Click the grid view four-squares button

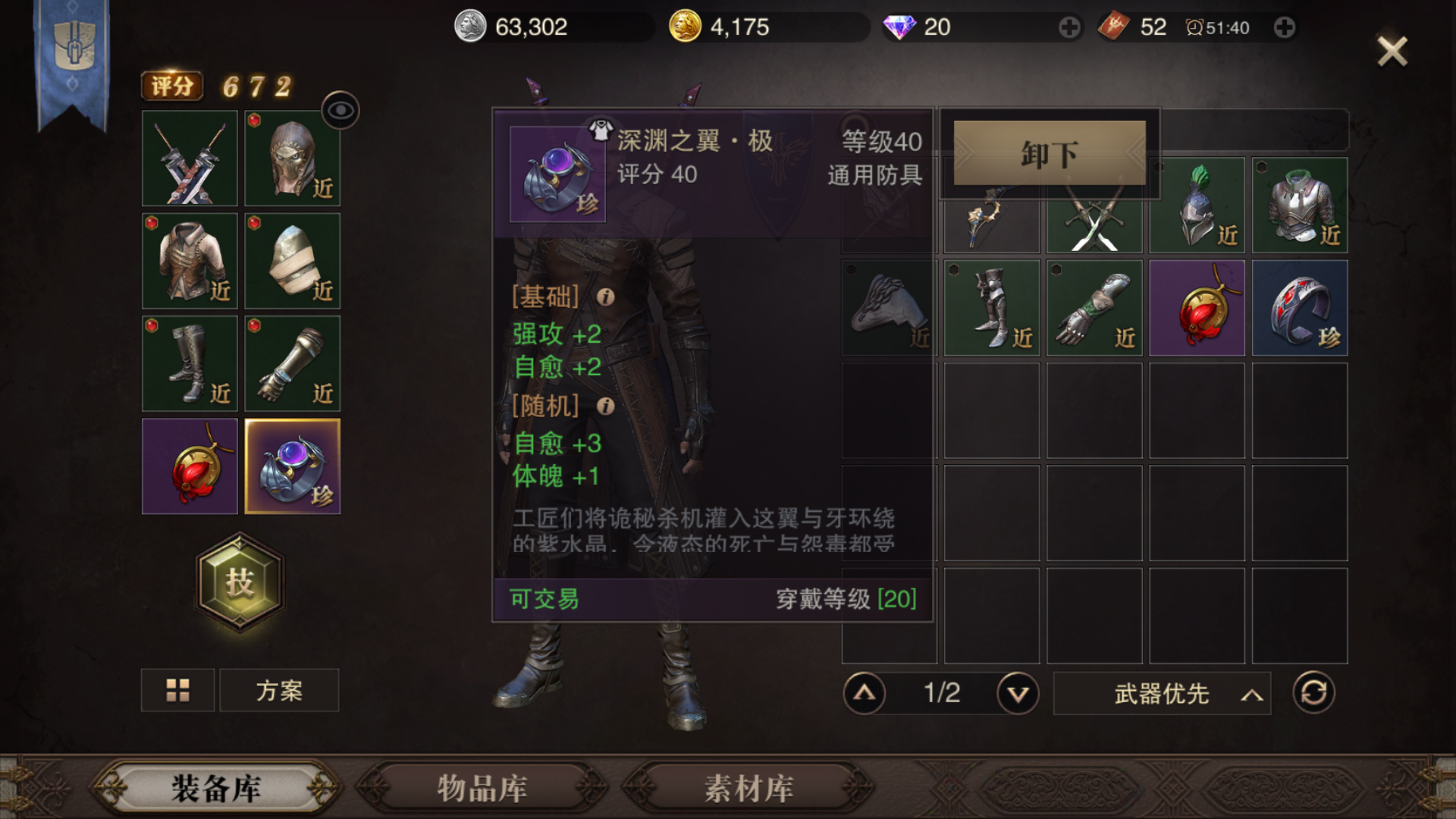[x=177, y=690]
